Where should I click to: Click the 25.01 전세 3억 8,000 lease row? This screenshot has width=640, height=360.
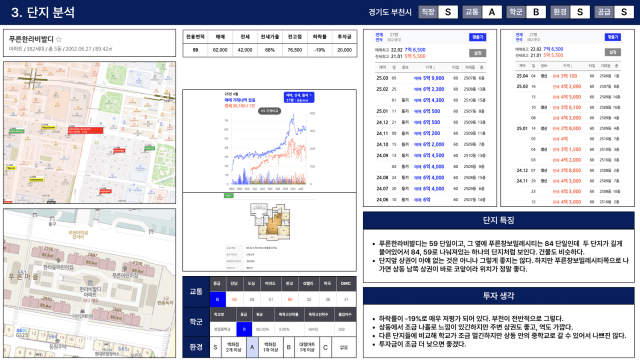click(567, 129)
